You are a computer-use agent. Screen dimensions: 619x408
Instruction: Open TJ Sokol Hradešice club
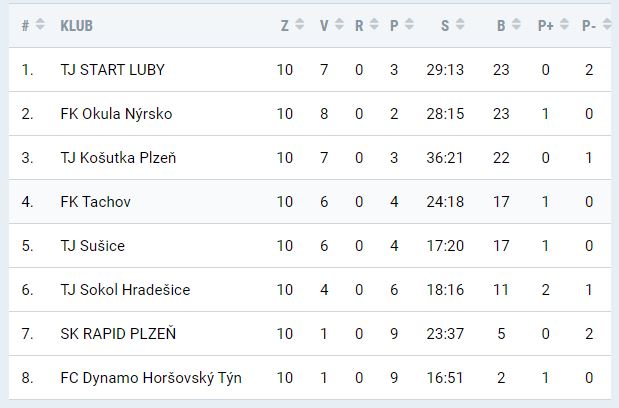coord(125,290)
